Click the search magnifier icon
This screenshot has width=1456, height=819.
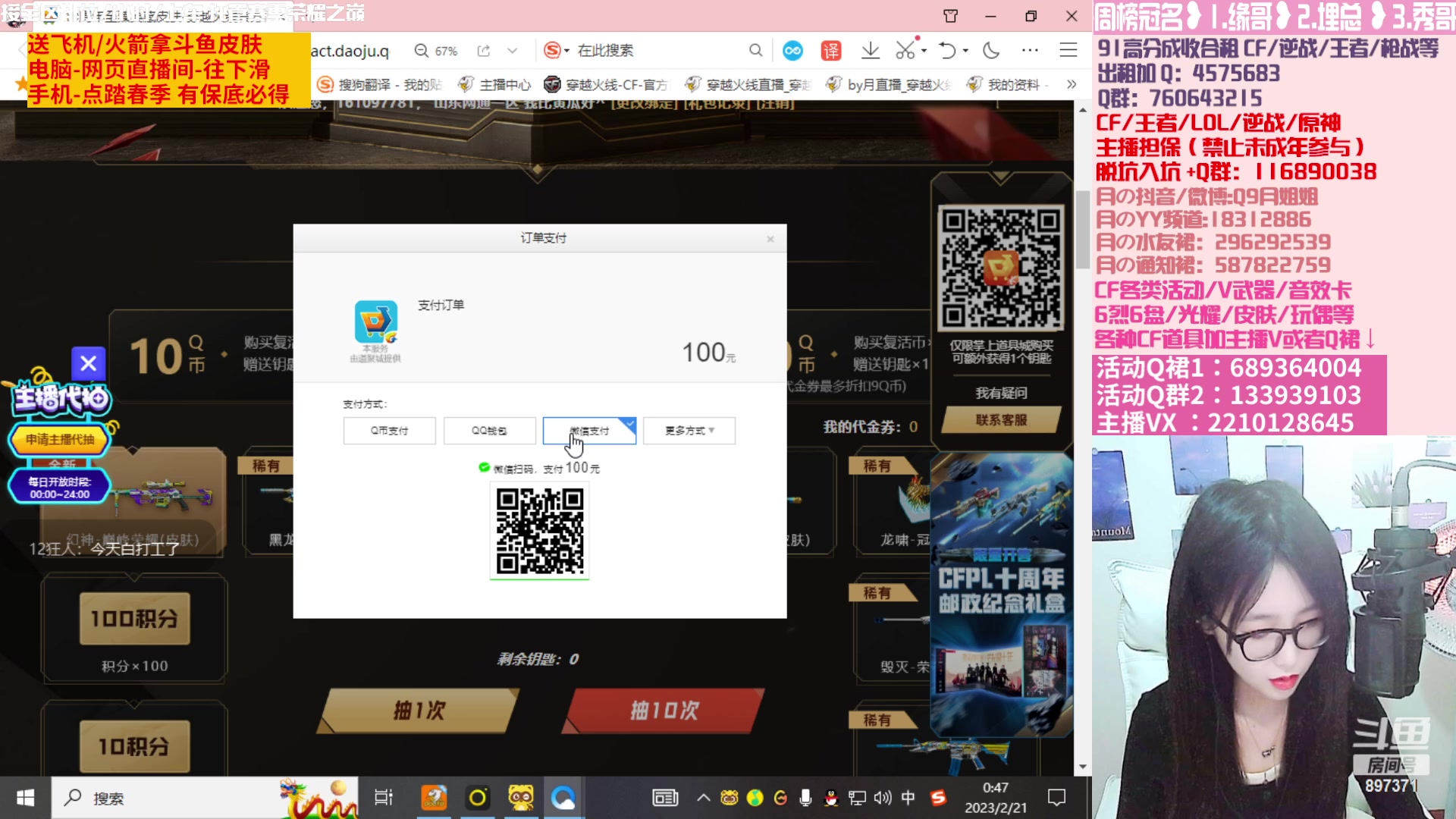(755, 51)
